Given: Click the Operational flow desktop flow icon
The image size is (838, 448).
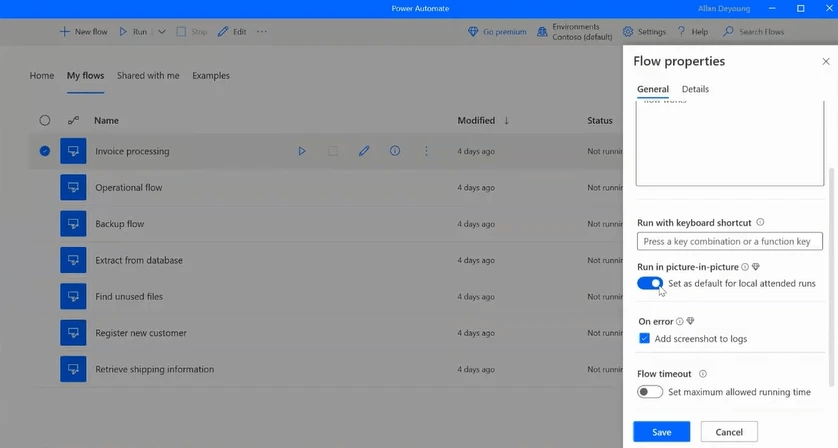Looking at the screenshot, I should (x=73, y=188).
